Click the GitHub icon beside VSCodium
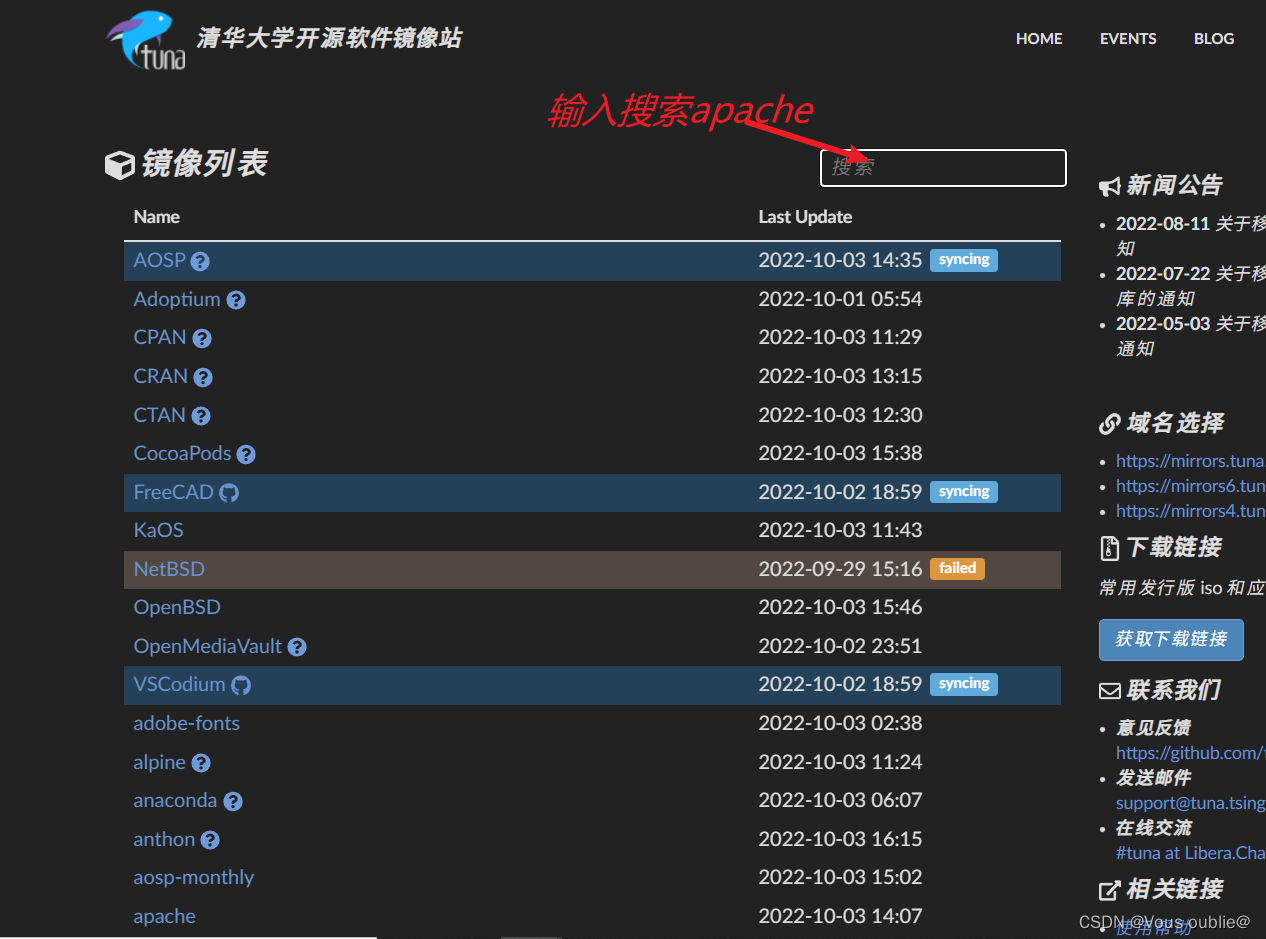This screenshot has height=939, width=1266. click(241, 686)
